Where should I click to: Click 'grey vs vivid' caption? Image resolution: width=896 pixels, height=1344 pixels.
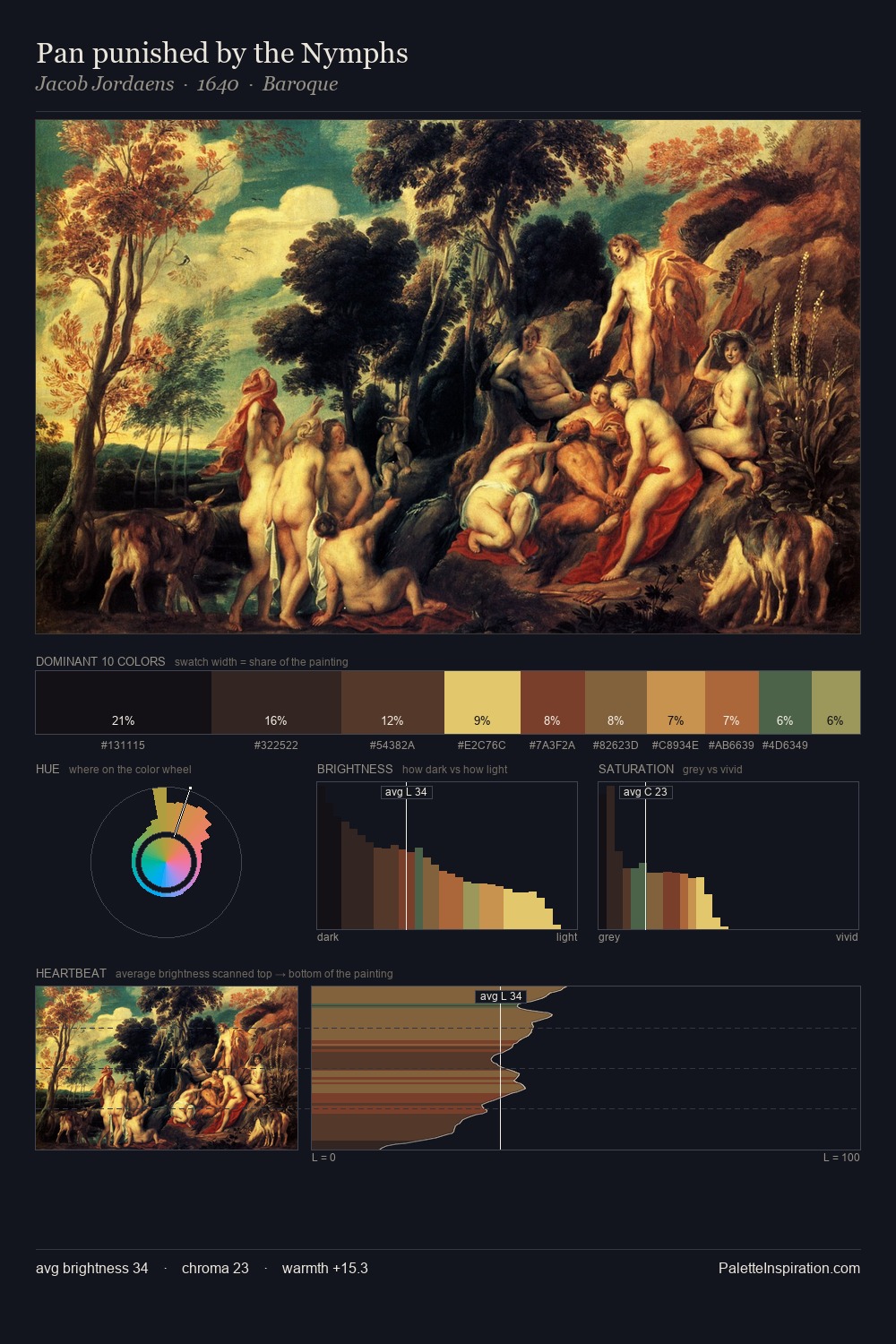pyautogui.click(x=712, y=770)
